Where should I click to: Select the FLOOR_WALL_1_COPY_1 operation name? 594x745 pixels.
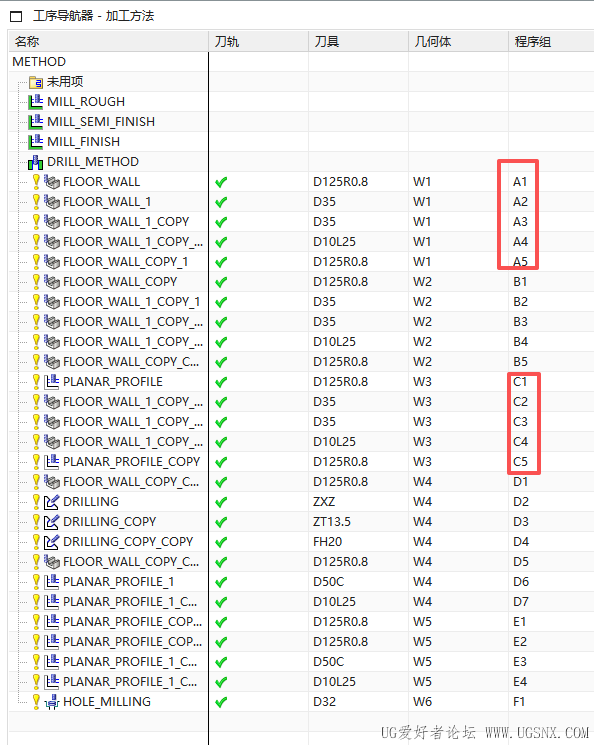132,302
